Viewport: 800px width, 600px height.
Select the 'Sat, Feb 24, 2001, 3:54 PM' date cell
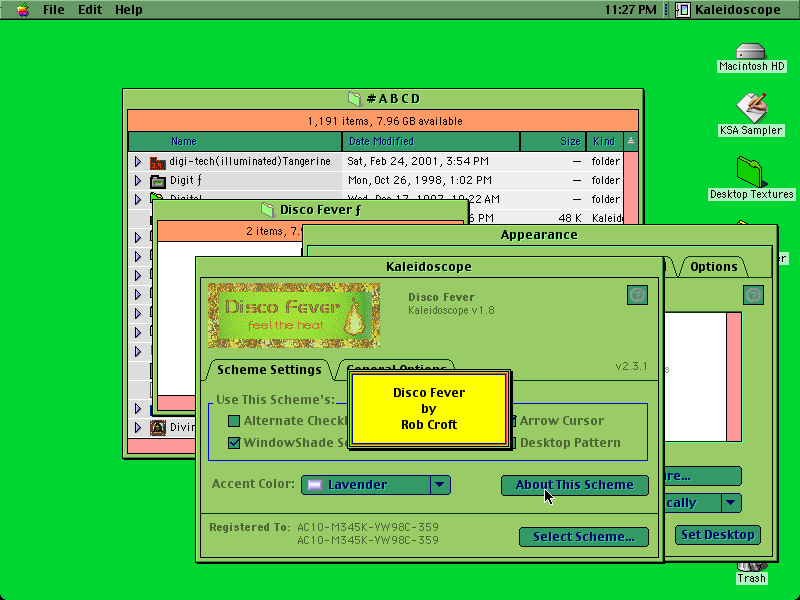pyautogui.click(x=418, y=161)
